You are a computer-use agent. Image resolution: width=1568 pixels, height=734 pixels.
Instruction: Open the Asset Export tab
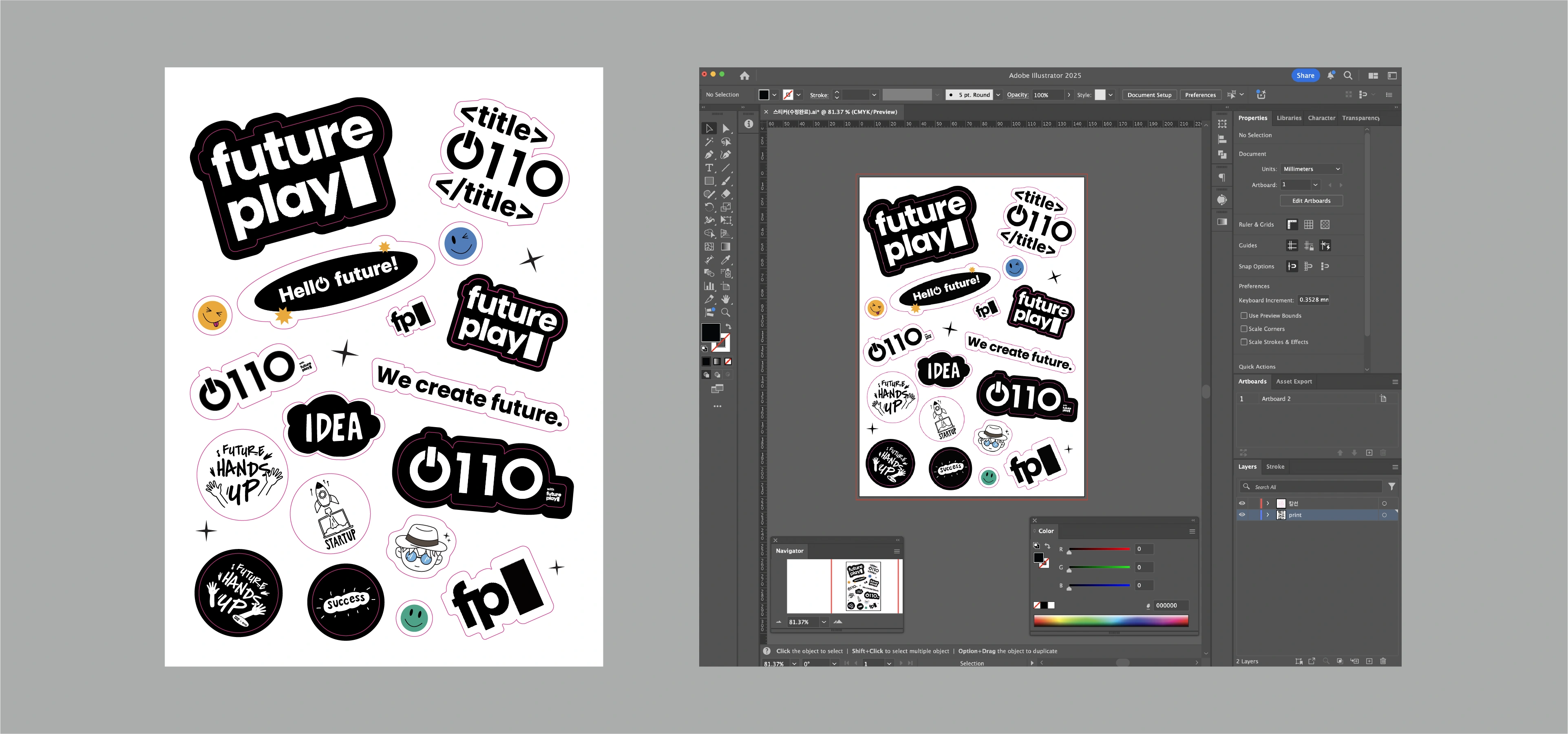coord(1294,381)
